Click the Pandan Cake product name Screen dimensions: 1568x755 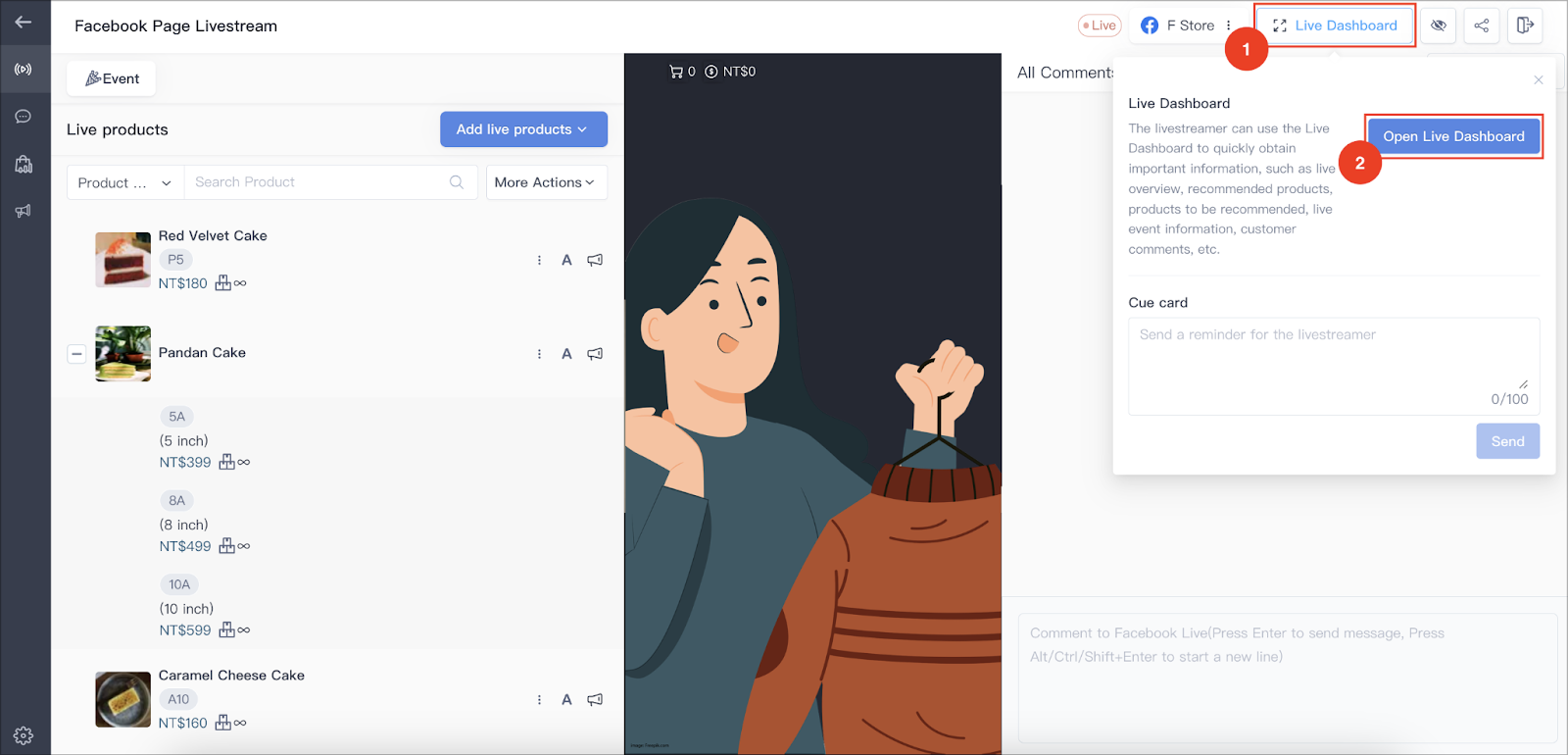pos(202,352)
